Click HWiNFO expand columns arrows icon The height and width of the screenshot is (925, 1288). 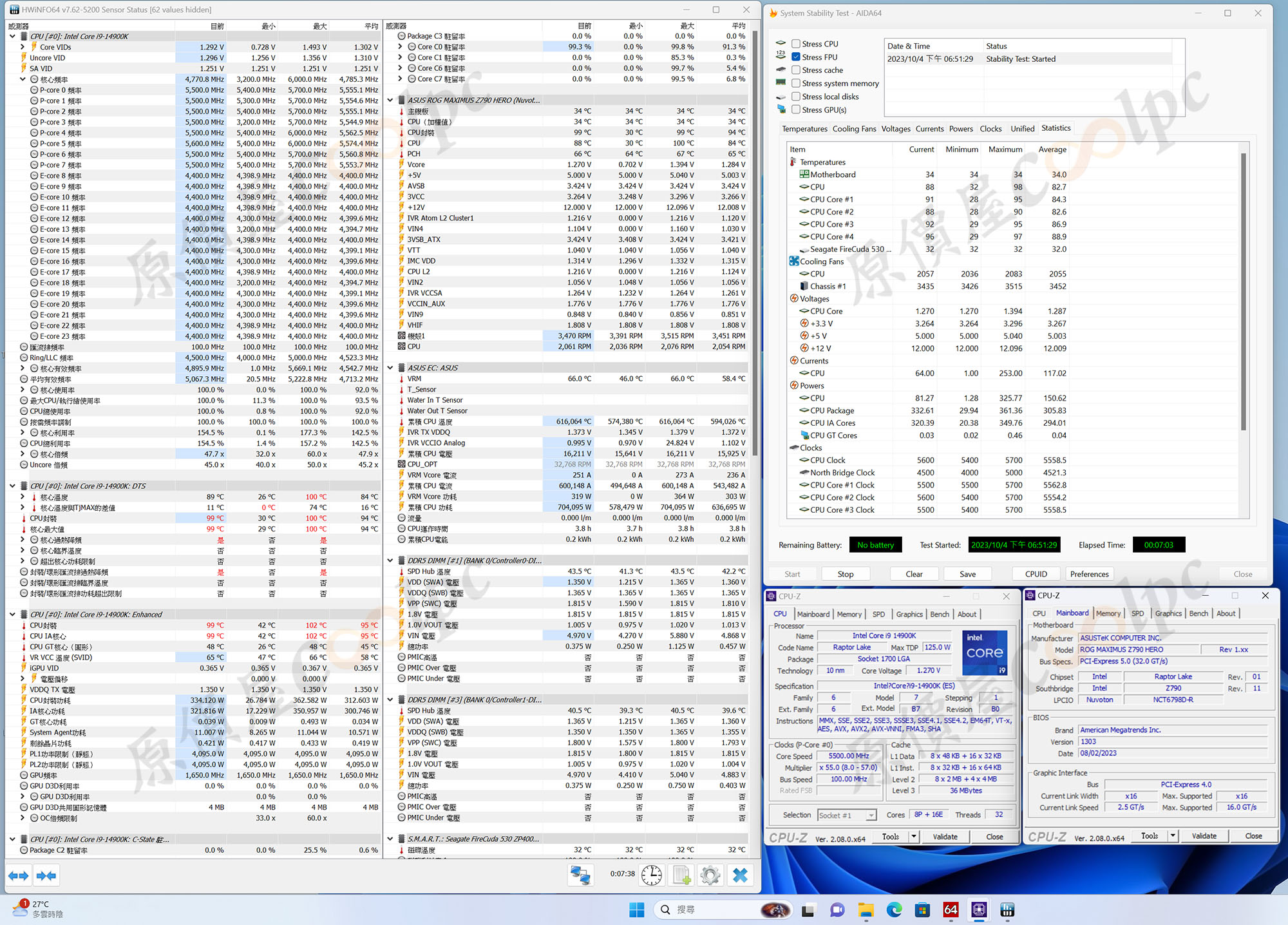19,875
